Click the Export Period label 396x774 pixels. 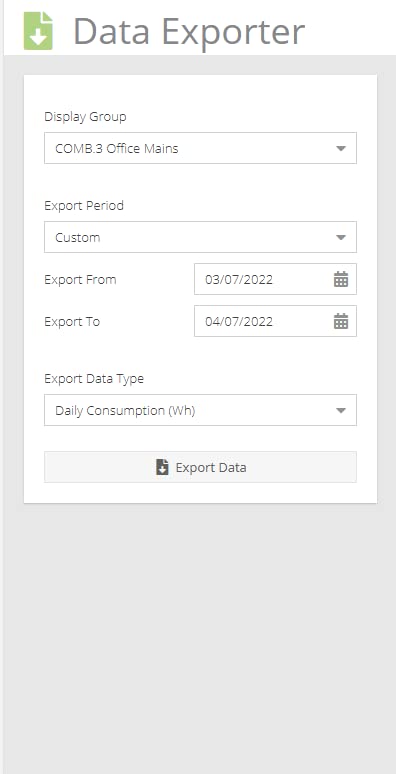pyautogui.click(x=84, y=205)
